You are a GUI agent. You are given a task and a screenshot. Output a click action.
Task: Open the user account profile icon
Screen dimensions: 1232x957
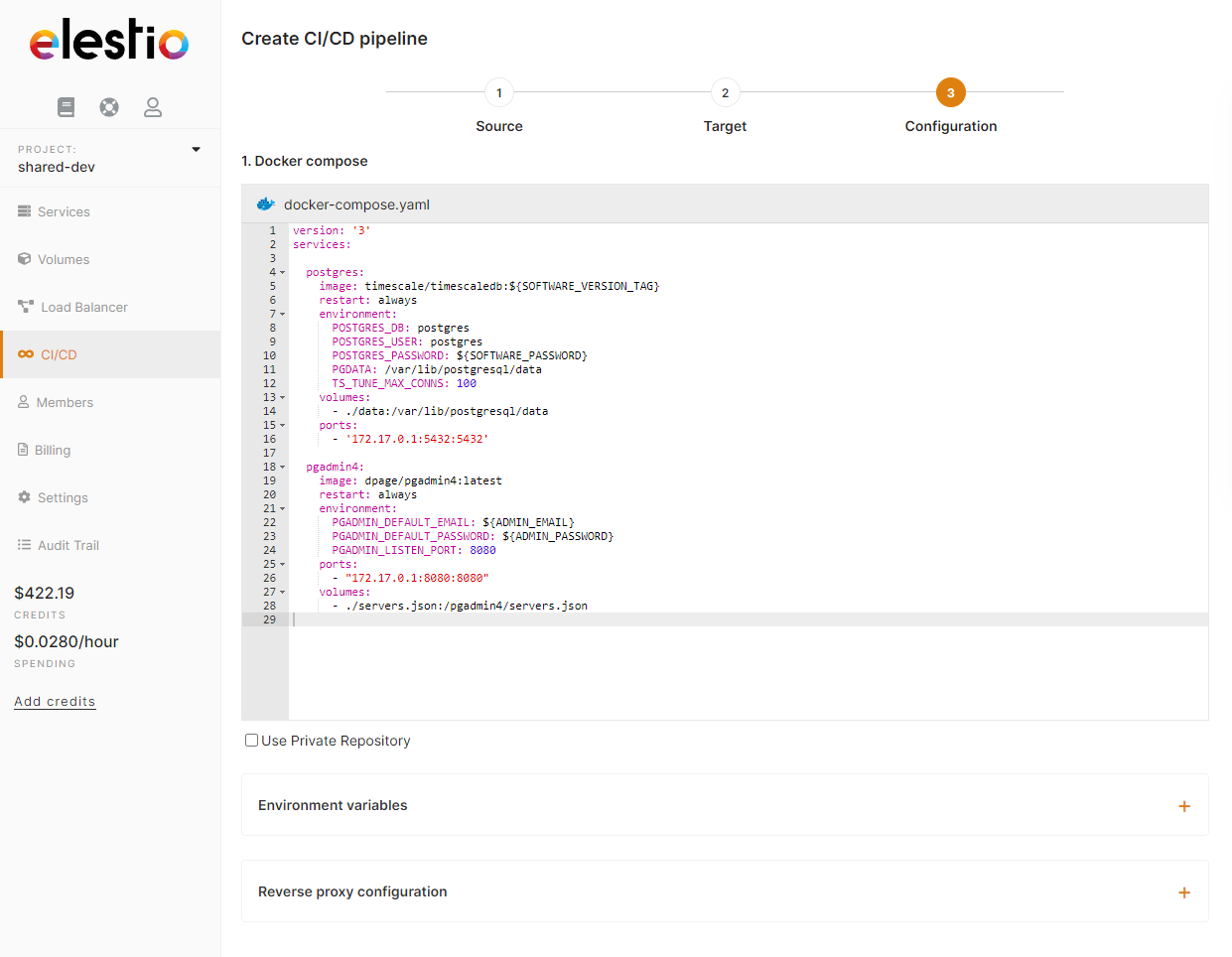(x=153, y=107)
